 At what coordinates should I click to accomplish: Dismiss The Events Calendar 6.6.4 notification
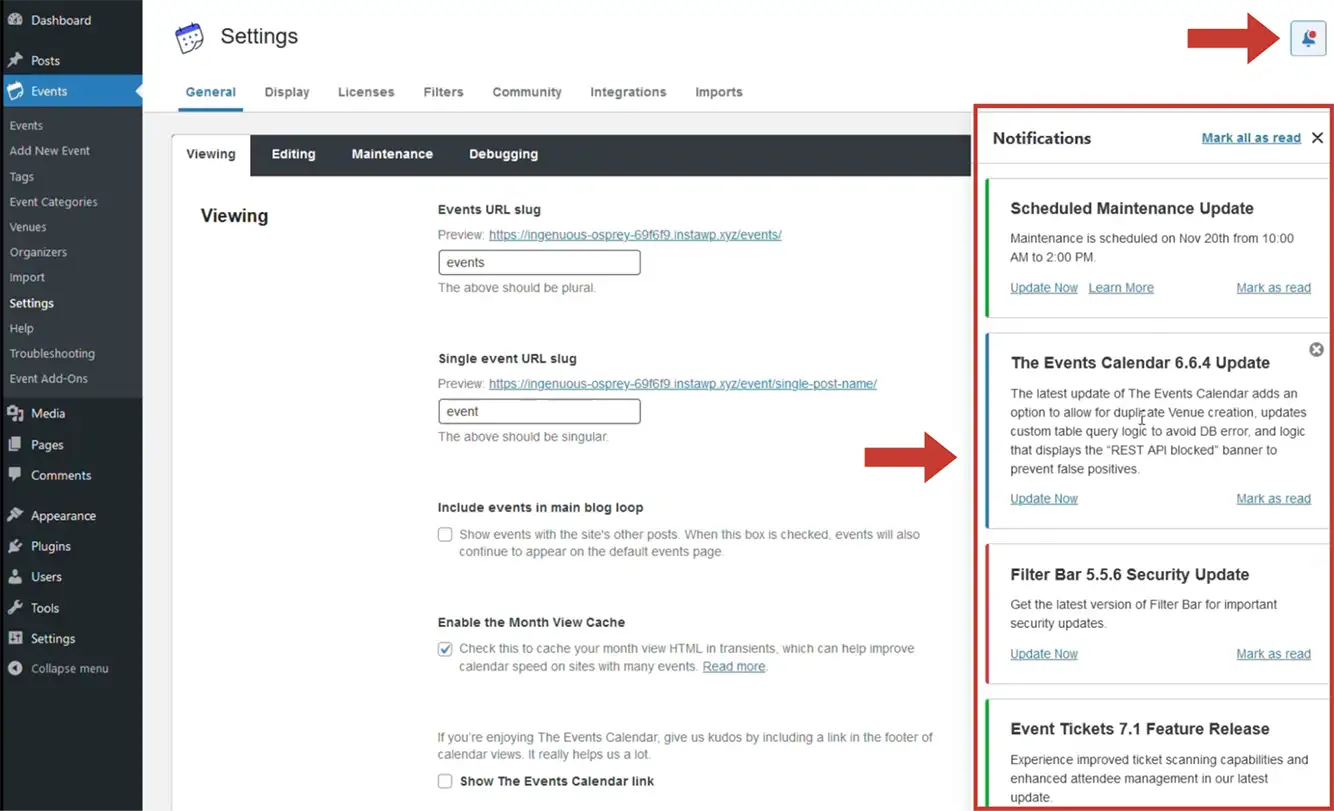click(x=1316, y=349)
